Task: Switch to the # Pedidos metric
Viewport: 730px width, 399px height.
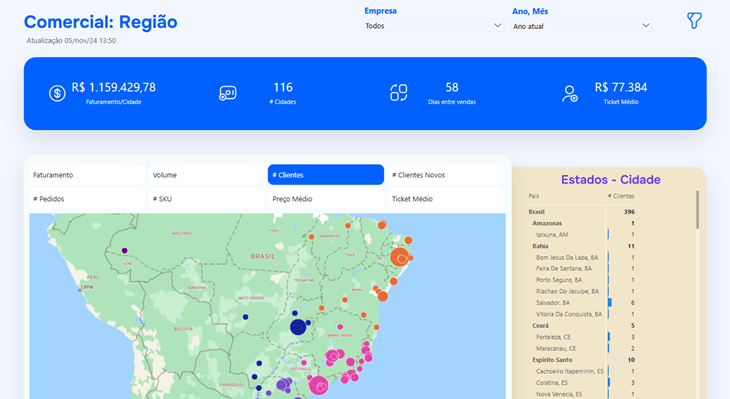Action: [87, 199]
